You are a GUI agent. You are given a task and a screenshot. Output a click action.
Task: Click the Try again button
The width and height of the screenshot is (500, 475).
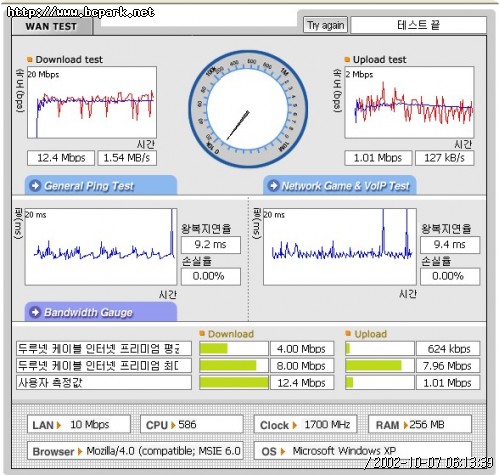[x=325, y=25]
